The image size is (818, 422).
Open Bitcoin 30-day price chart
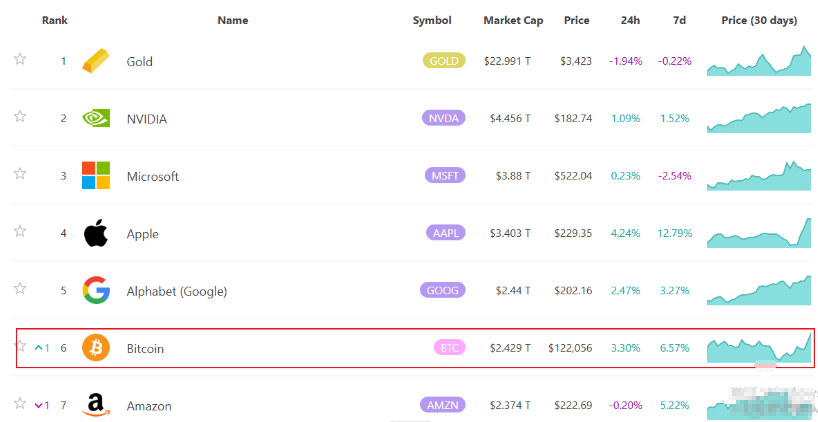coord(759,347)
